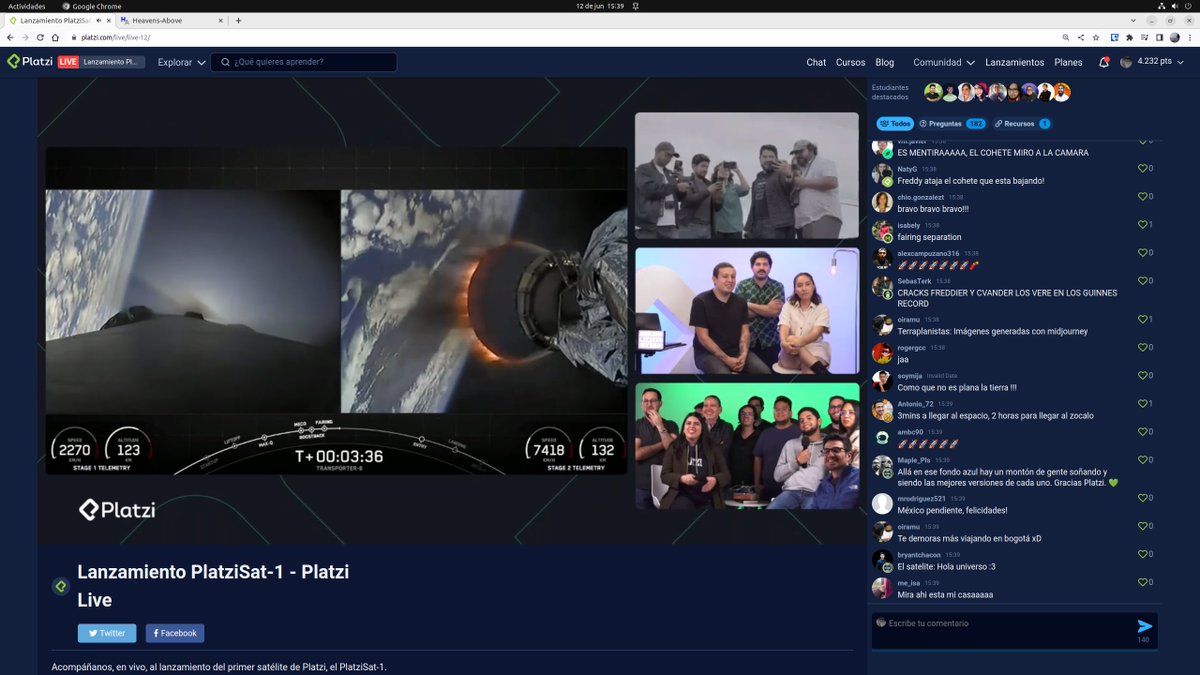Open the Chrome extensions puzzle icon

pos(1129,37)
